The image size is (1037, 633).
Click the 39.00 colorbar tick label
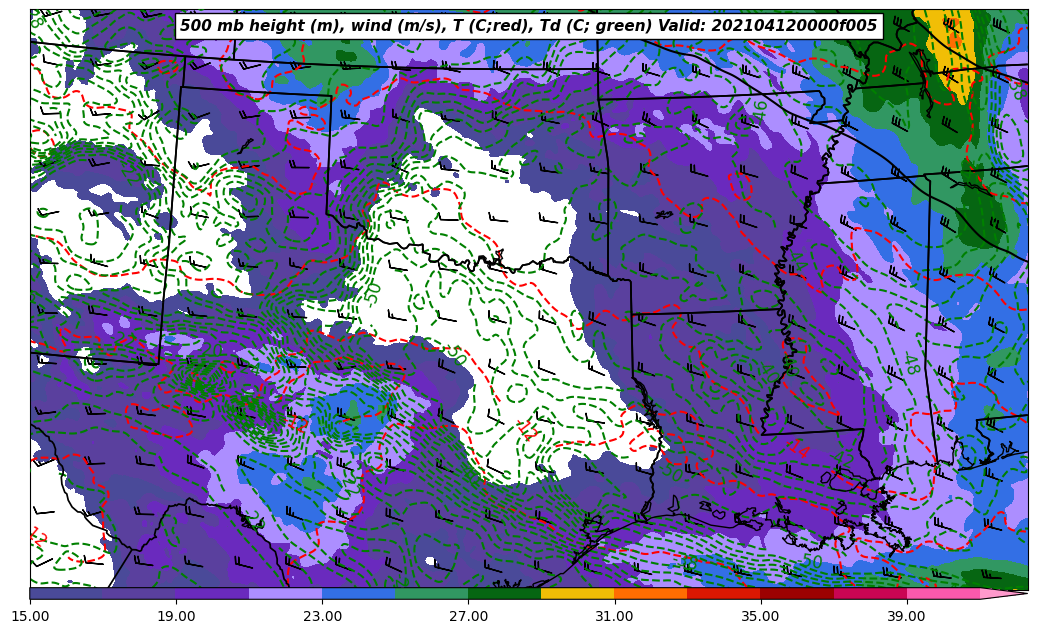(907, 616)
